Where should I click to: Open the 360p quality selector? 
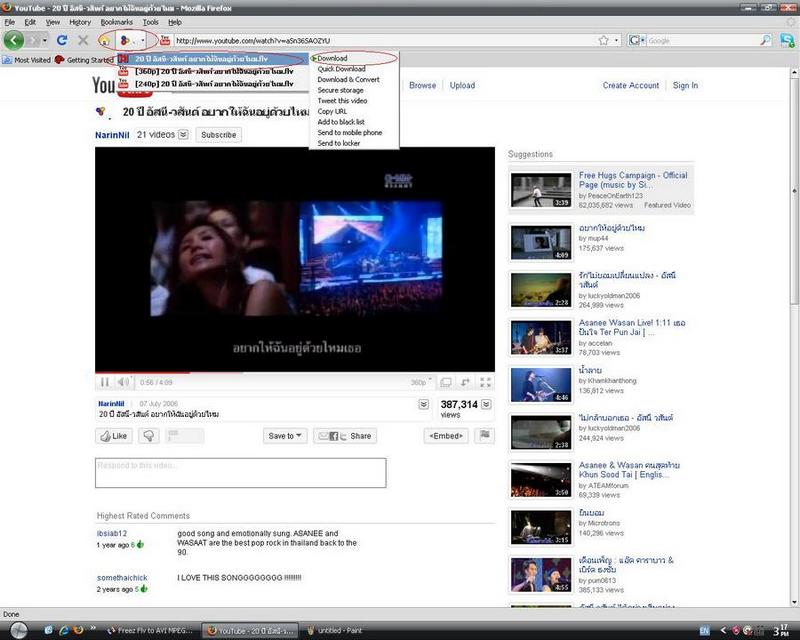click(421, 382)
